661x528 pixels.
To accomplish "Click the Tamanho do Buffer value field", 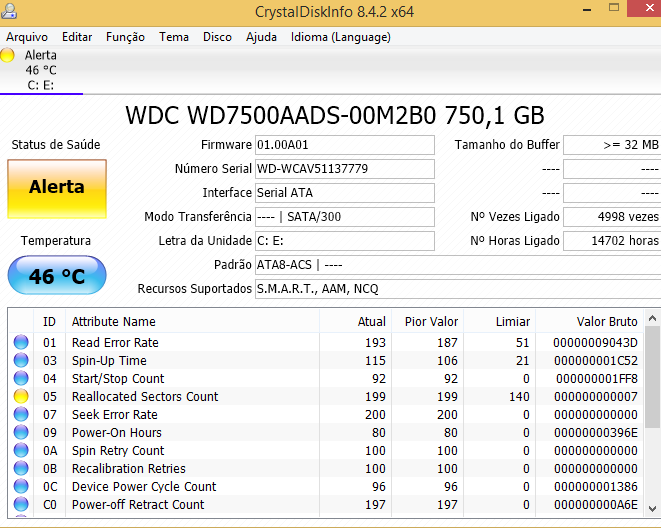I will pos(612,145).
